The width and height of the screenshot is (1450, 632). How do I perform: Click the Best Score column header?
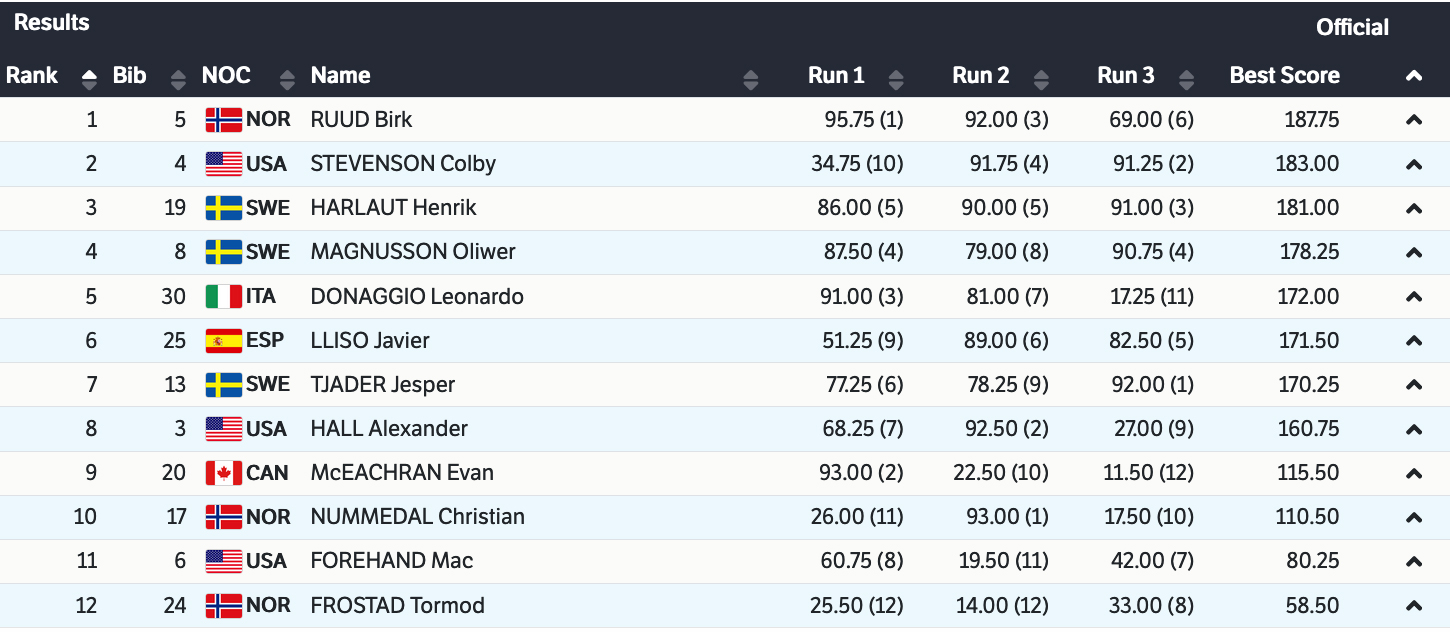pyautogui.click(x=1284, y=76)
